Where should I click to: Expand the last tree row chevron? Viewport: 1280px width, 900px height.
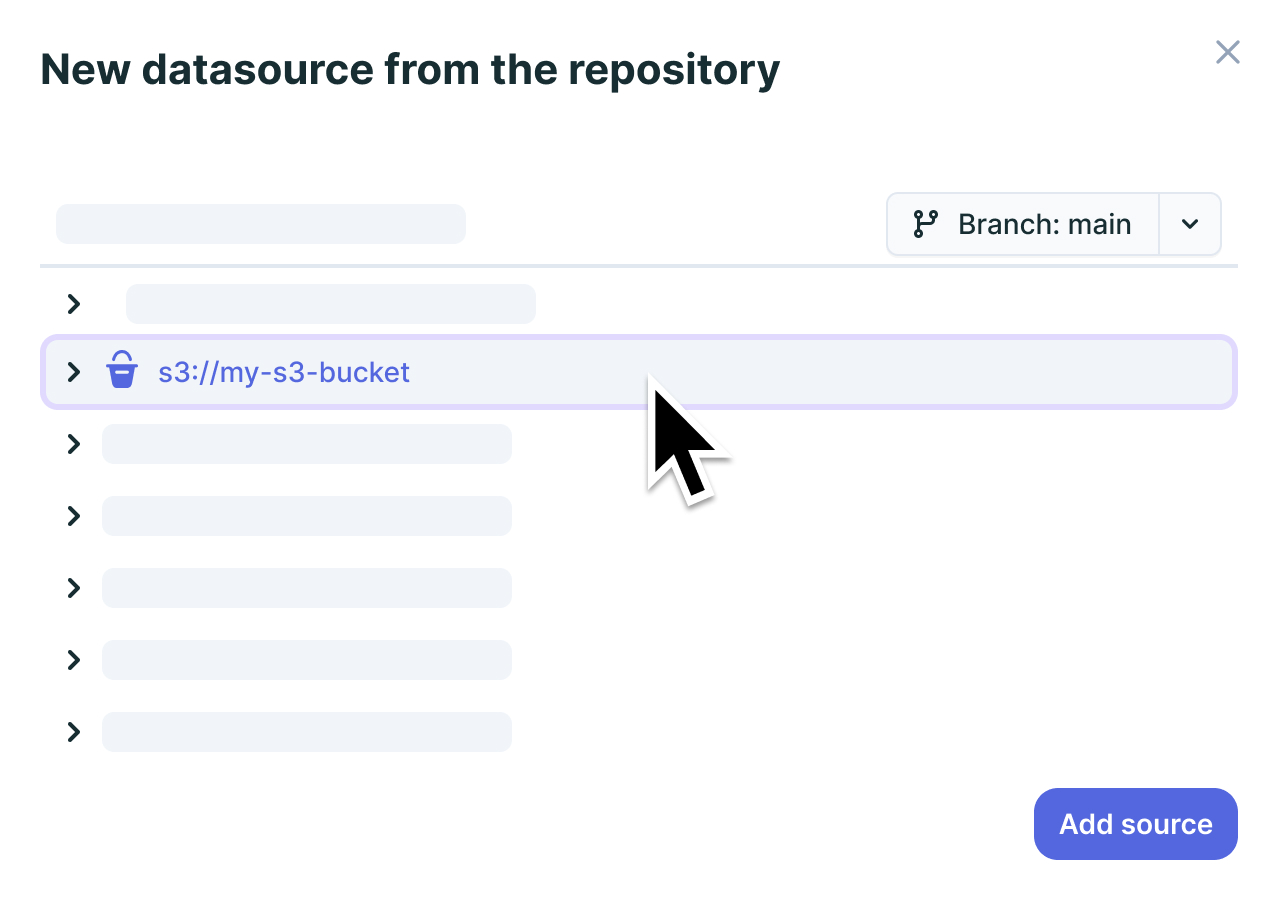[73, 732]
